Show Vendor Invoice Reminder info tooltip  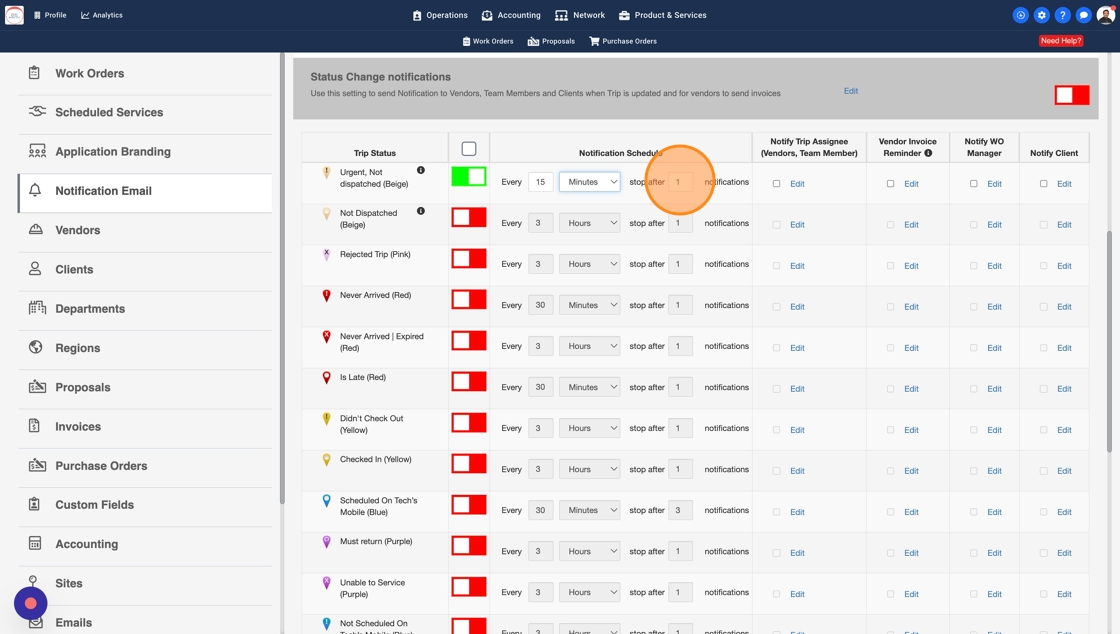[x=928, y=153]
